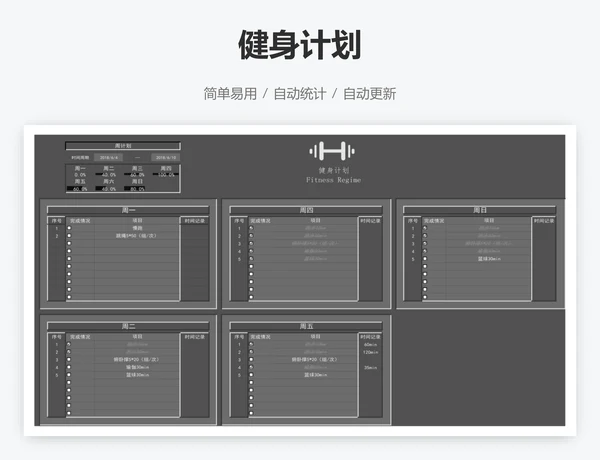Select the 周一 section header
The image size is (600, 460).
(x=126, y=210)
